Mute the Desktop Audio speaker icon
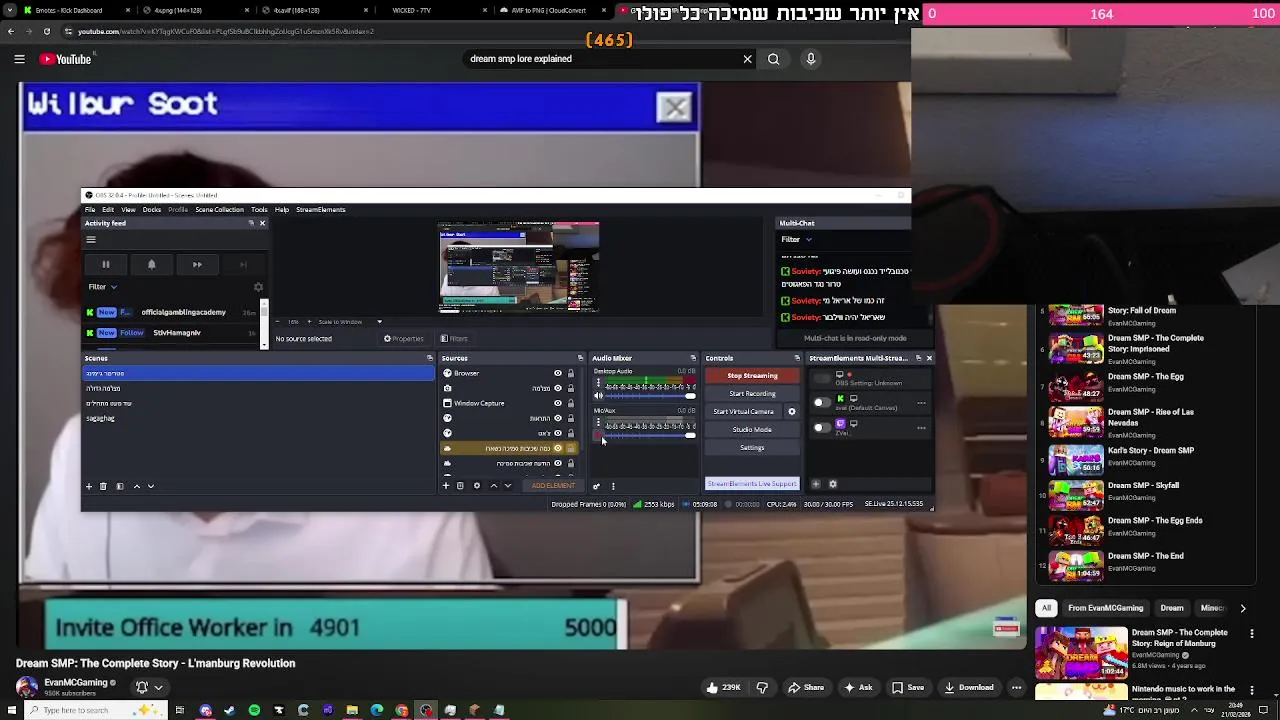The height and width of the screenshot is (720, 1280). click(599, 396)
